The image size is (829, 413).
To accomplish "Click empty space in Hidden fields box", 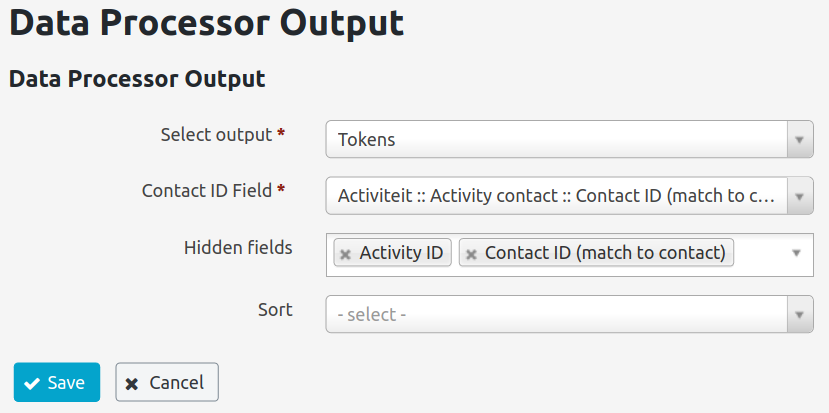I will (761, 254).
